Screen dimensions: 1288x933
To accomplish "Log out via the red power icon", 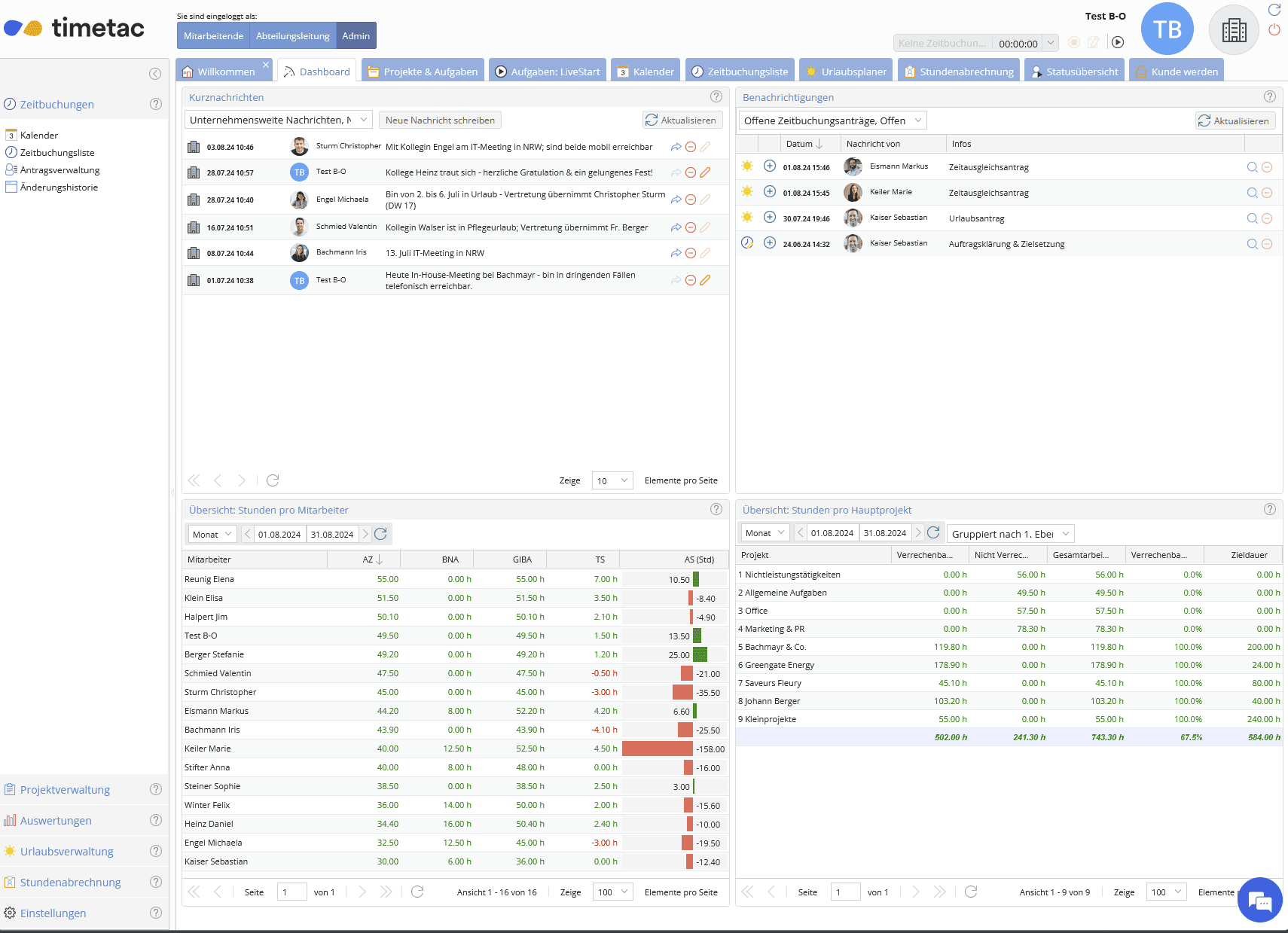I will point(1274,30).
